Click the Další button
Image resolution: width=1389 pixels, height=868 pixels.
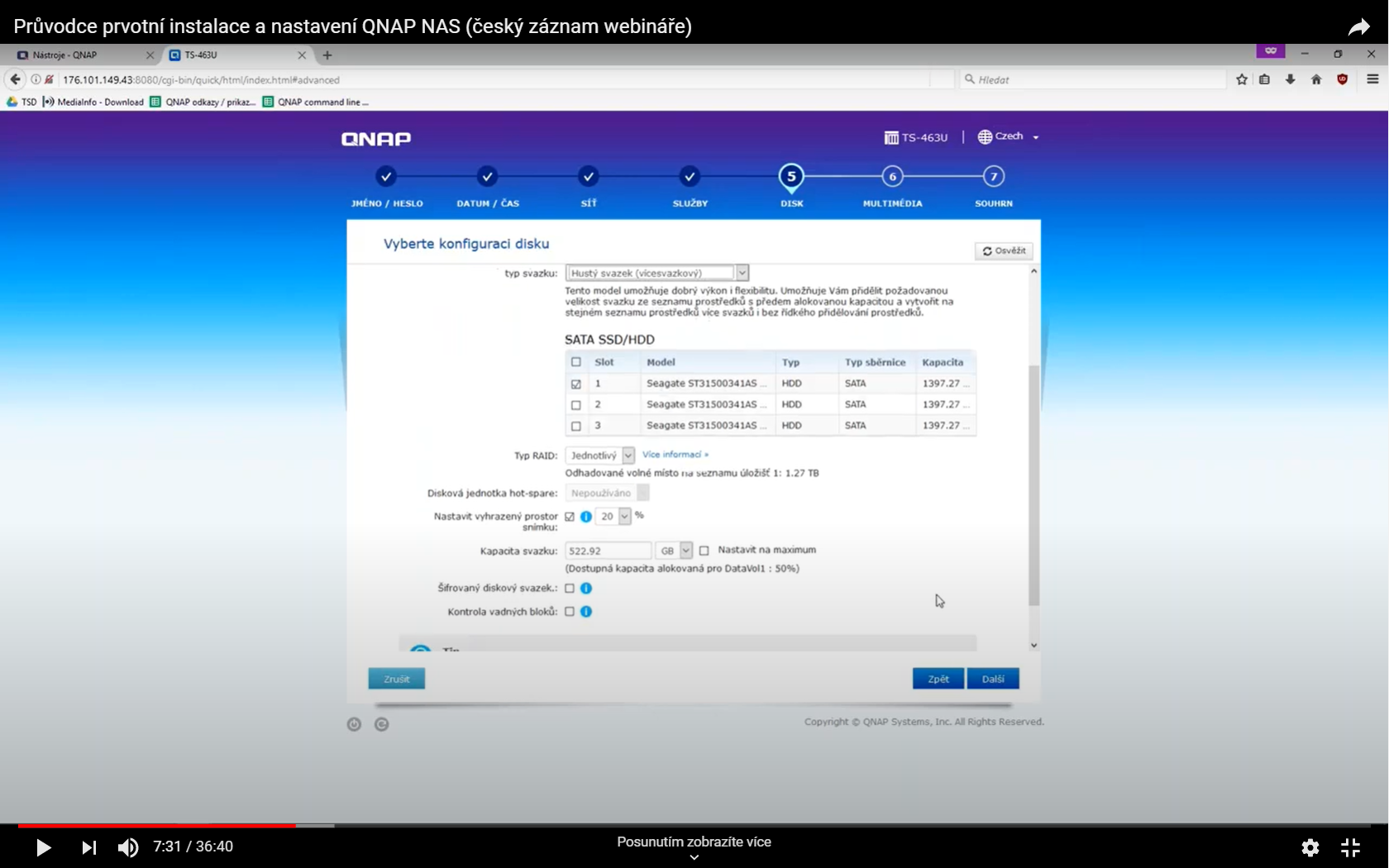[x=993, y=679]
